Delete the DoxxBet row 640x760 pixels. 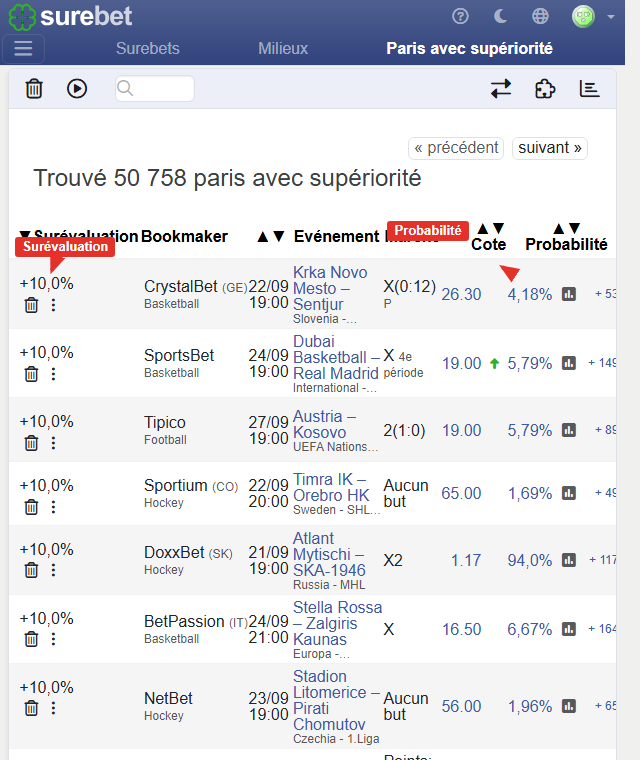[x=32, y=570]
